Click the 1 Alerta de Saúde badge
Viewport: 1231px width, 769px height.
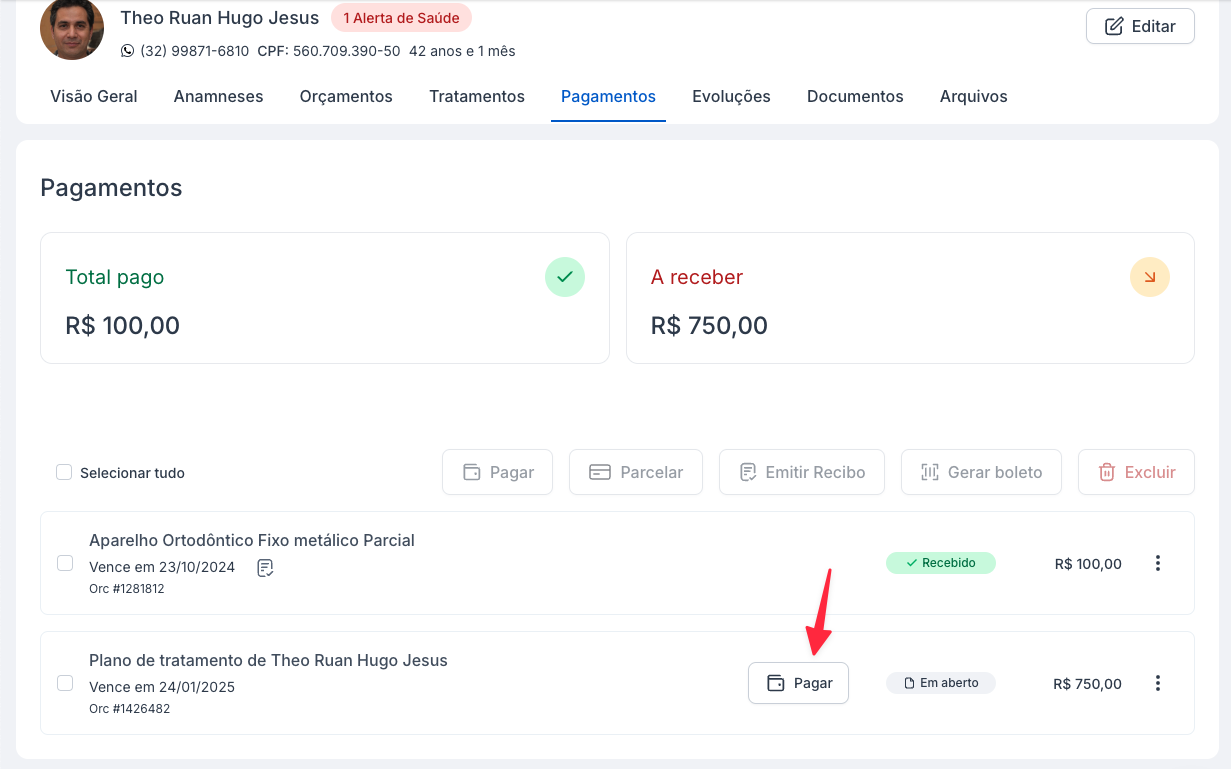tap(401, 18)
